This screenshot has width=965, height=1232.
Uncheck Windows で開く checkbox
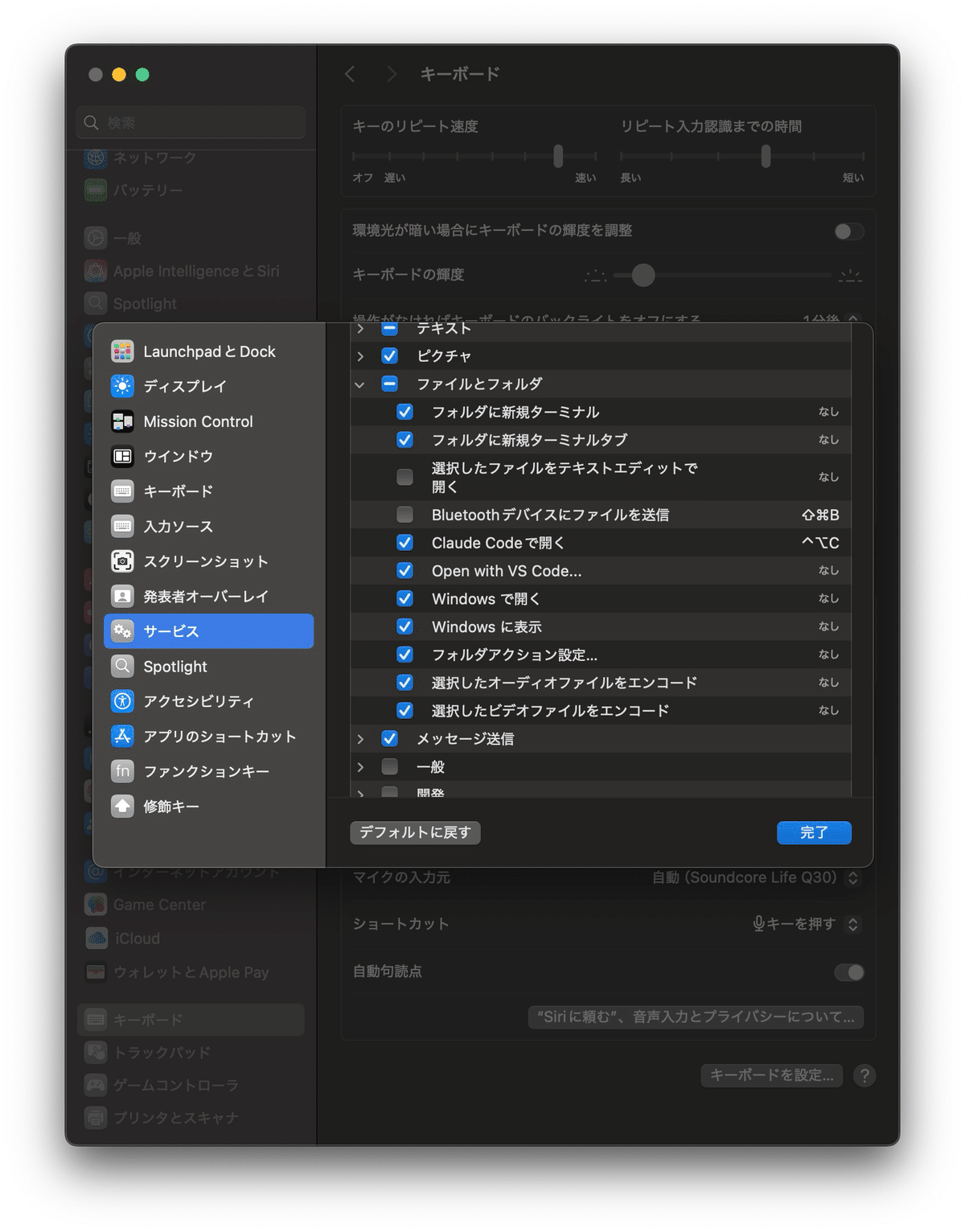405,599
